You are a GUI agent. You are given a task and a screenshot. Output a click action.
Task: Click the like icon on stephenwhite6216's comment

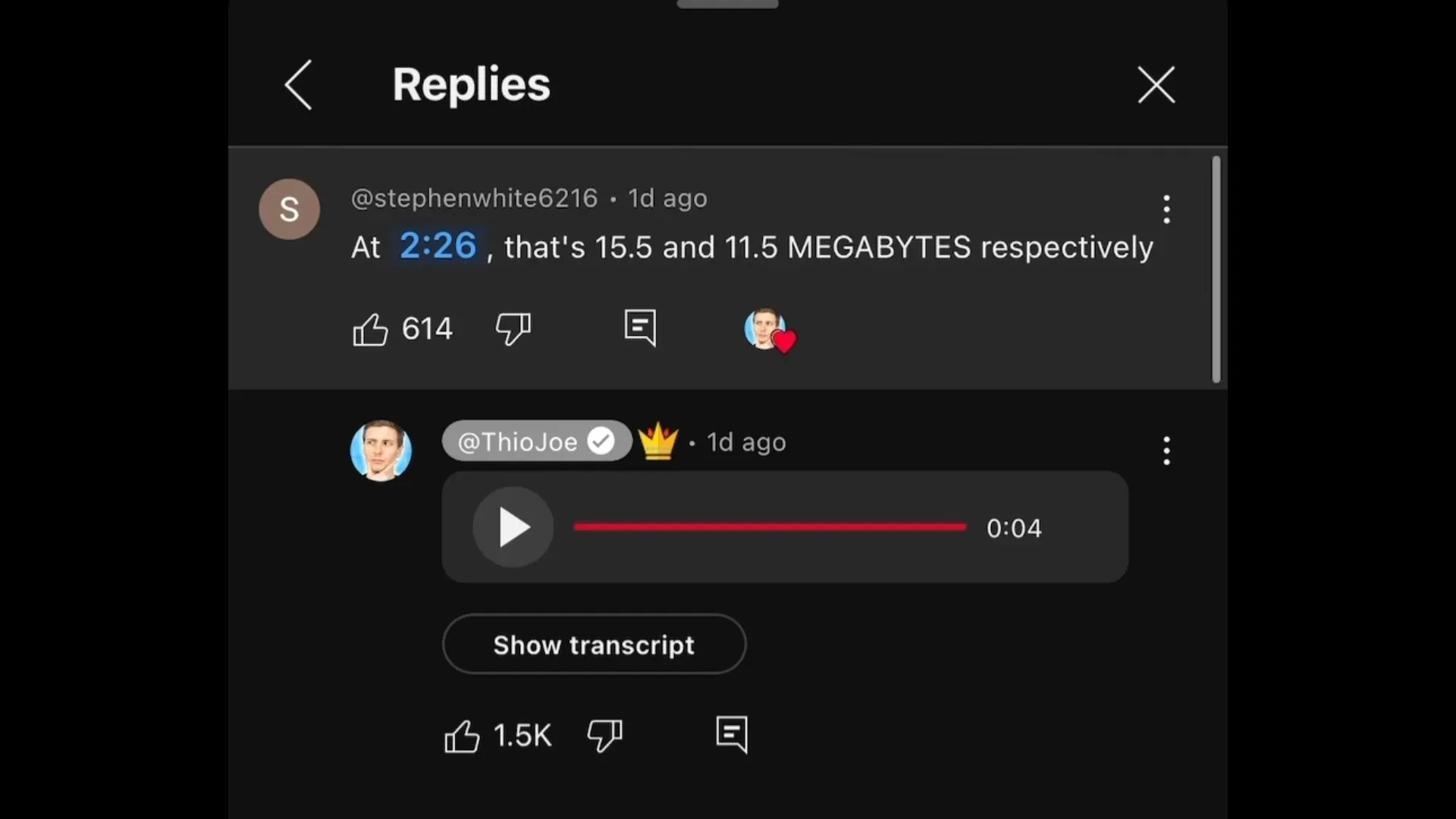(x=370, y=329)
